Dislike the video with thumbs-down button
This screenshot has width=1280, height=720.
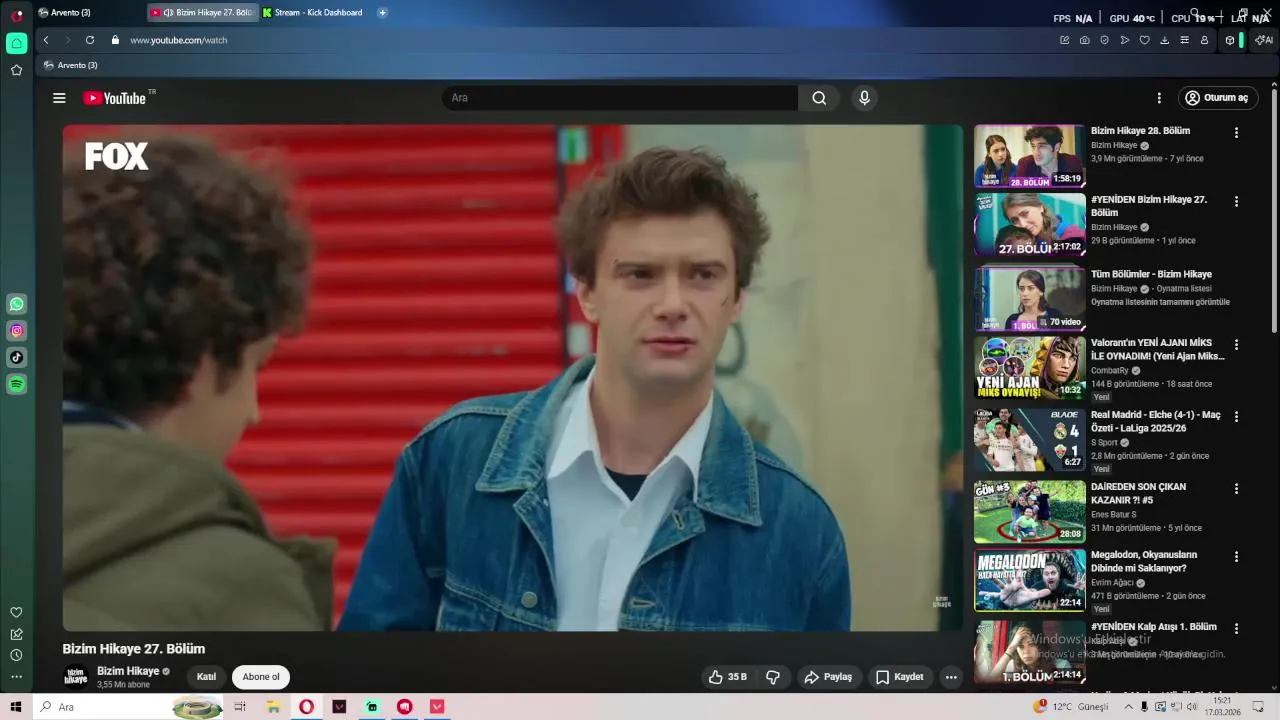pyautogui.click(x=773, y=677)
